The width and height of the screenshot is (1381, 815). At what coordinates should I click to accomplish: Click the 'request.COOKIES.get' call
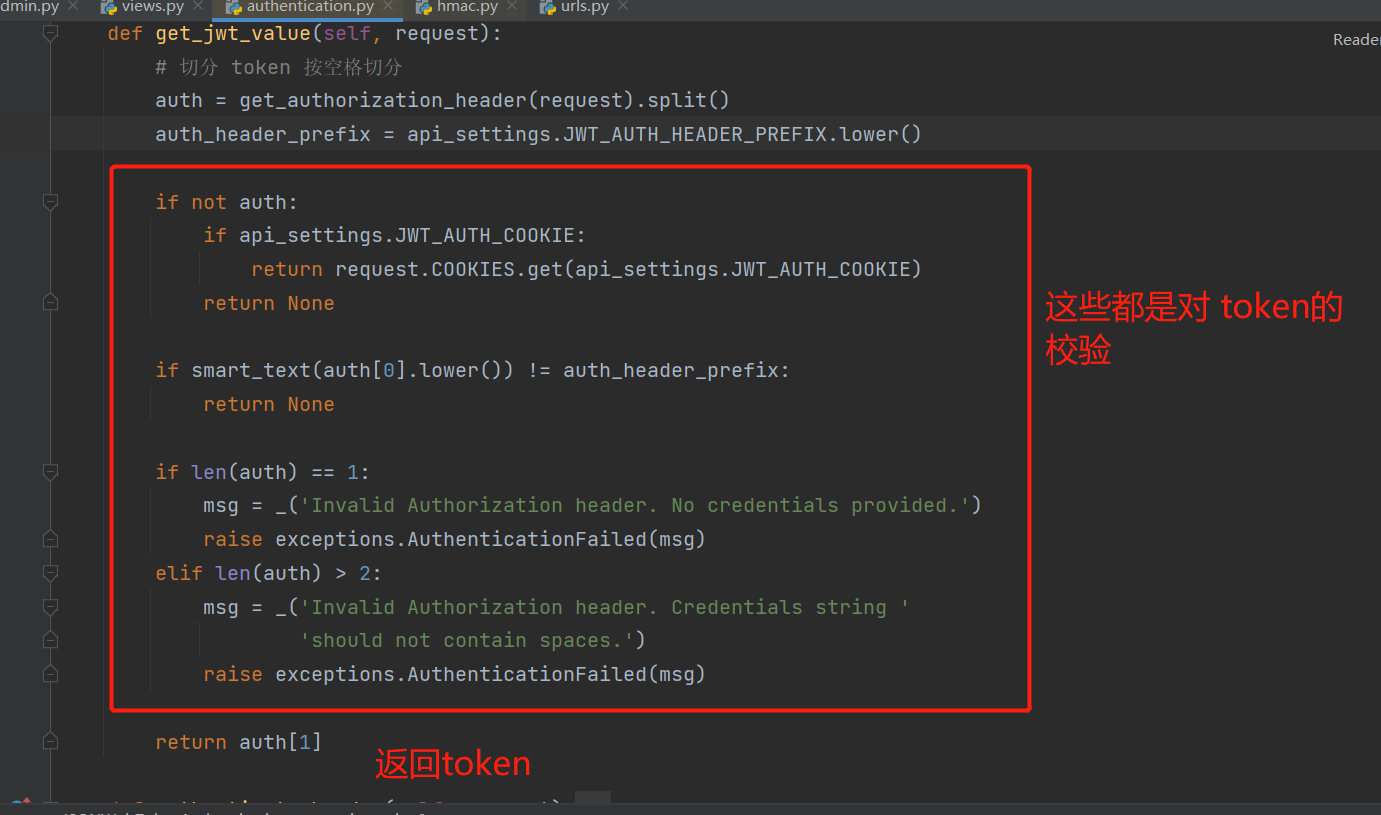coord(449,269)
